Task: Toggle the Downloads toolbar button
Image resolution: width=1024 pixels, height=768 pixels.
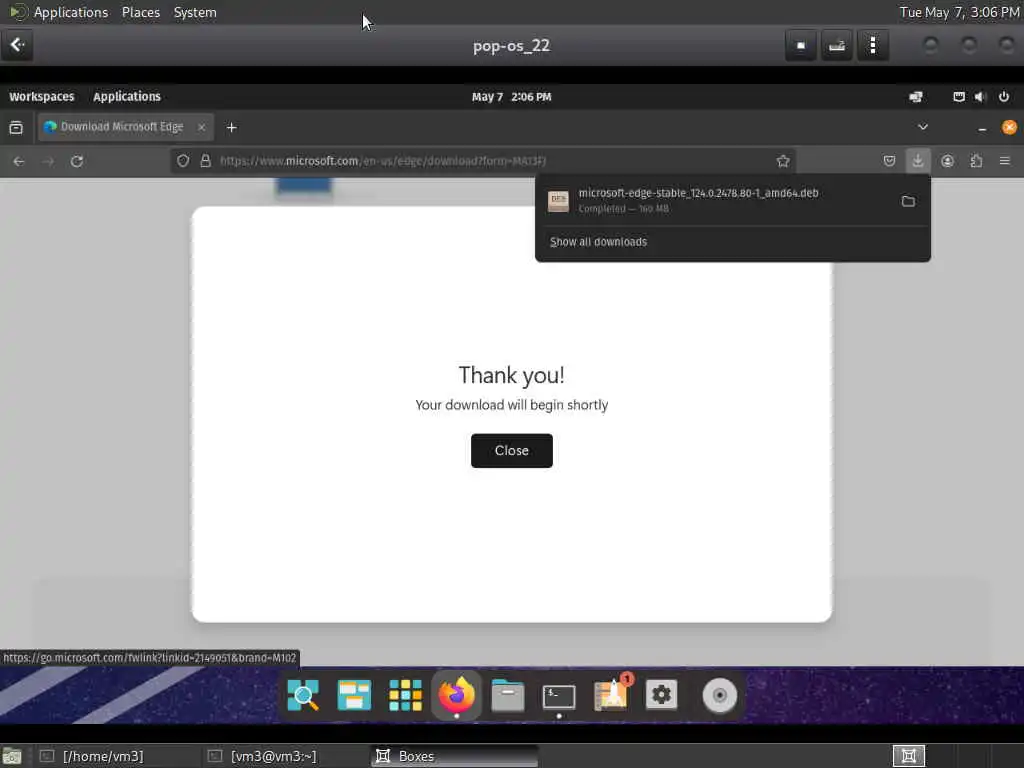Action: pyautogui.click(x=918, y=161)
